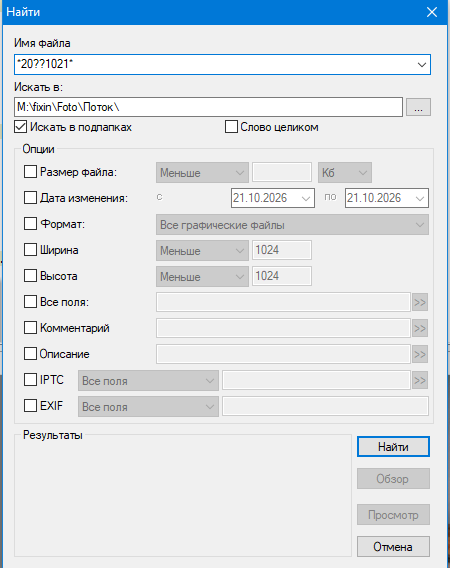Open file size Меньше comparison dropdown

[x=202, y=172]
